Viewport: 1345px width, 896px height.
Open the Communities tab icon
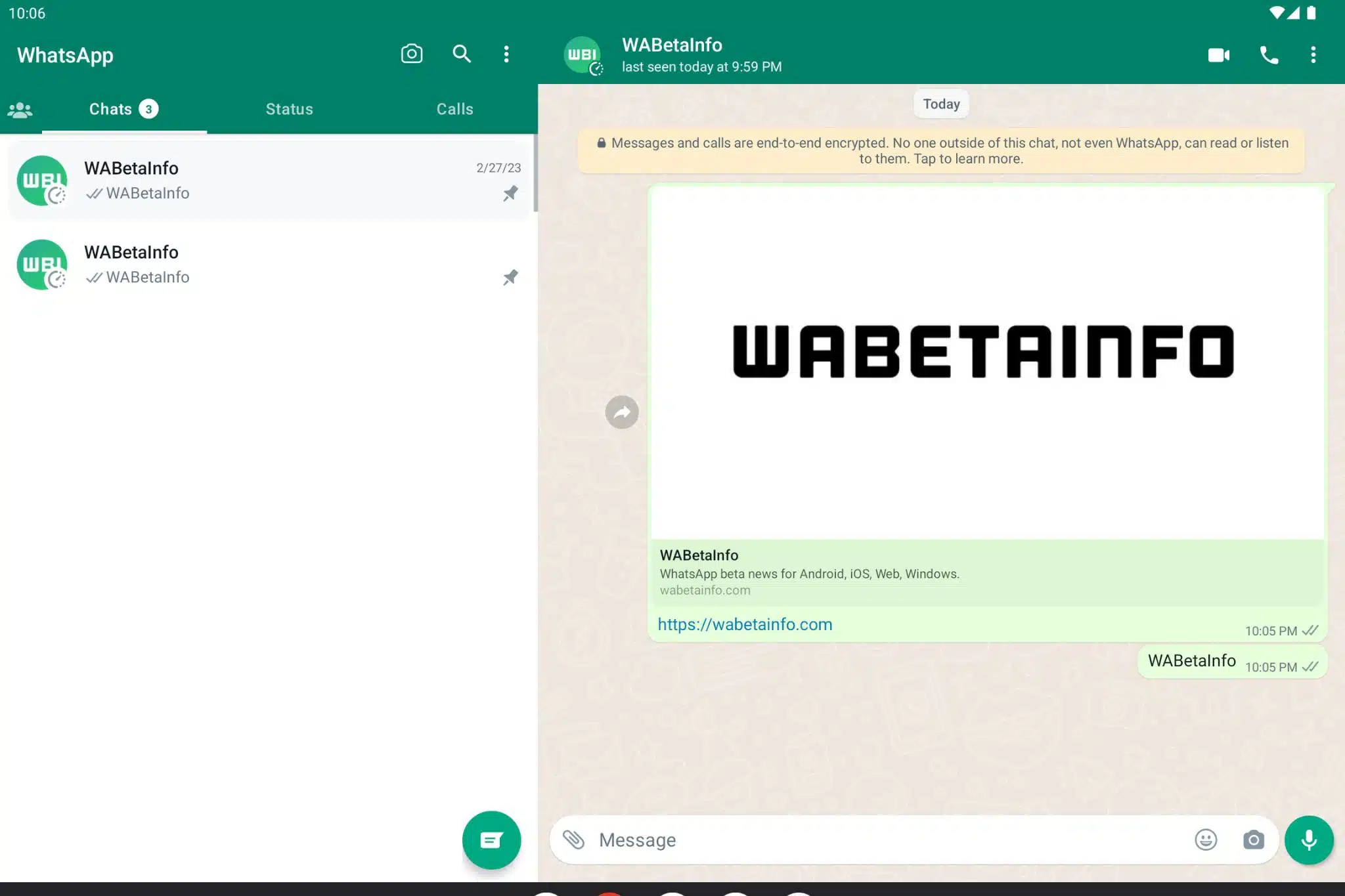[x=20, y=110]
